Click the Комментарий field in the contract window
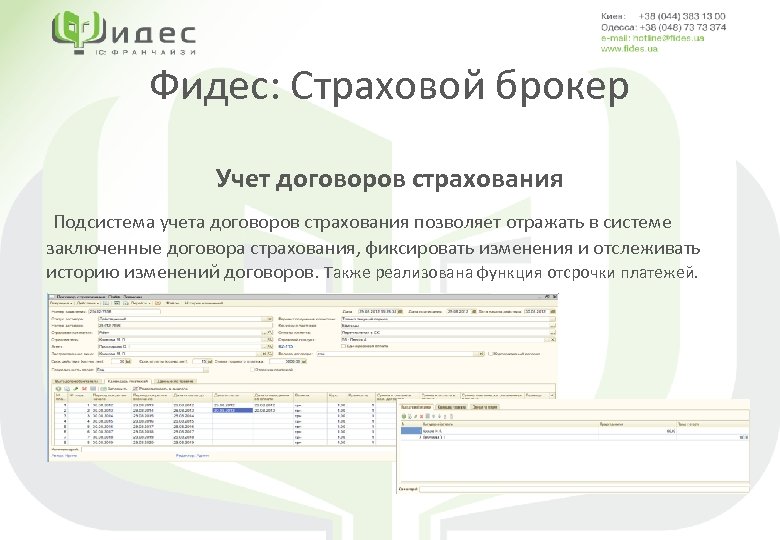This screenshot has height=540, width=780. [x=239, y=449]
